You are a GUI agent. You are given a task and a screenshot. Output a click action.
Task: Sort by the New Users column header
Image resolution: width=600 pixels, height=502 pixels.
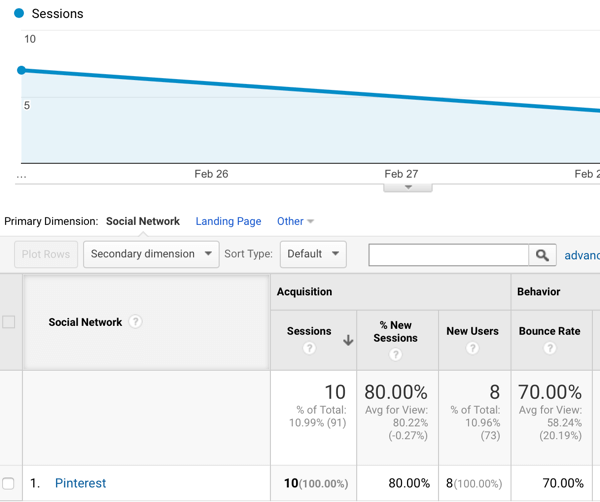[472, 331]
